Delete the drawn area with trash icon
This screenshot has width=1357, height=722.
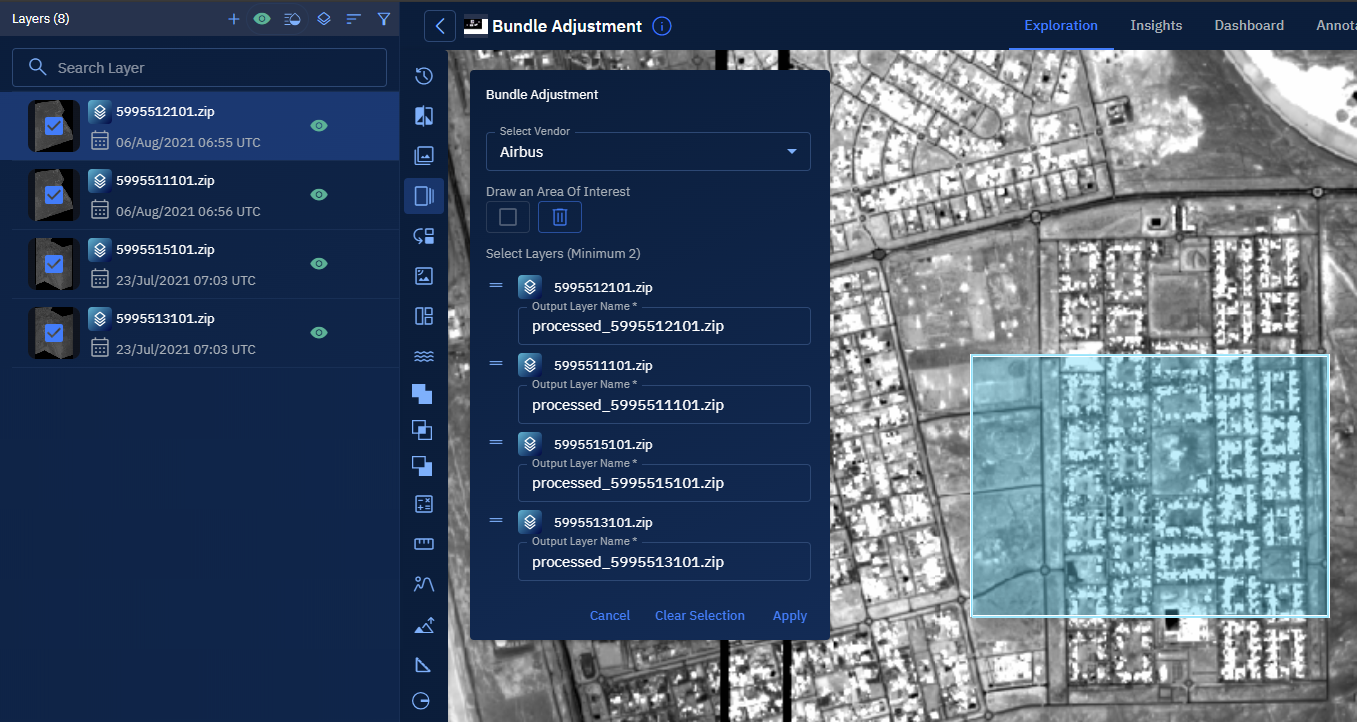(x=560, y=217)
